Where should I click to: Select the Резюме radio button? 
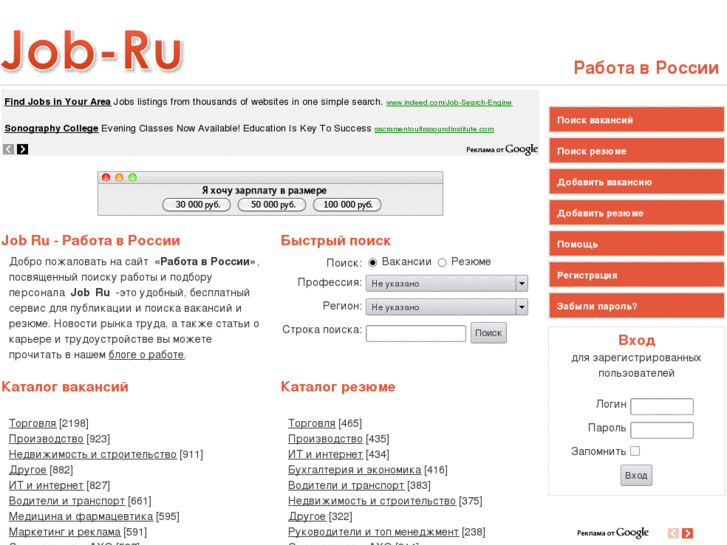point(442,263)
